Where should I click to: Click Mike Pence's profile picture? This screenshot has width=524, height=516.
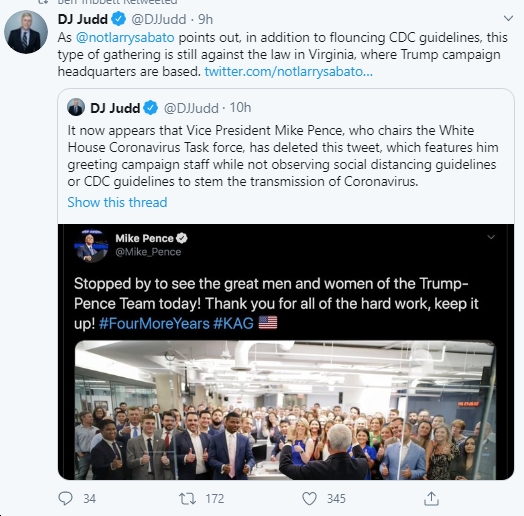point(91,246)
